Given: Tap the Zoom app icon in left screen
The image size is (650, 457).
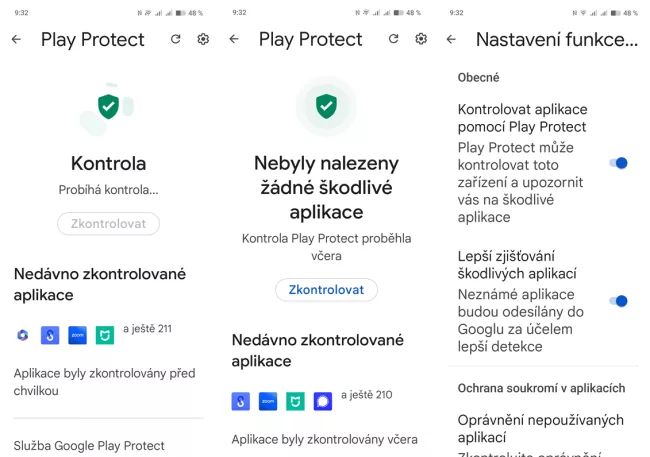Looking at the screenshot, I should click(x=77, y=335).
